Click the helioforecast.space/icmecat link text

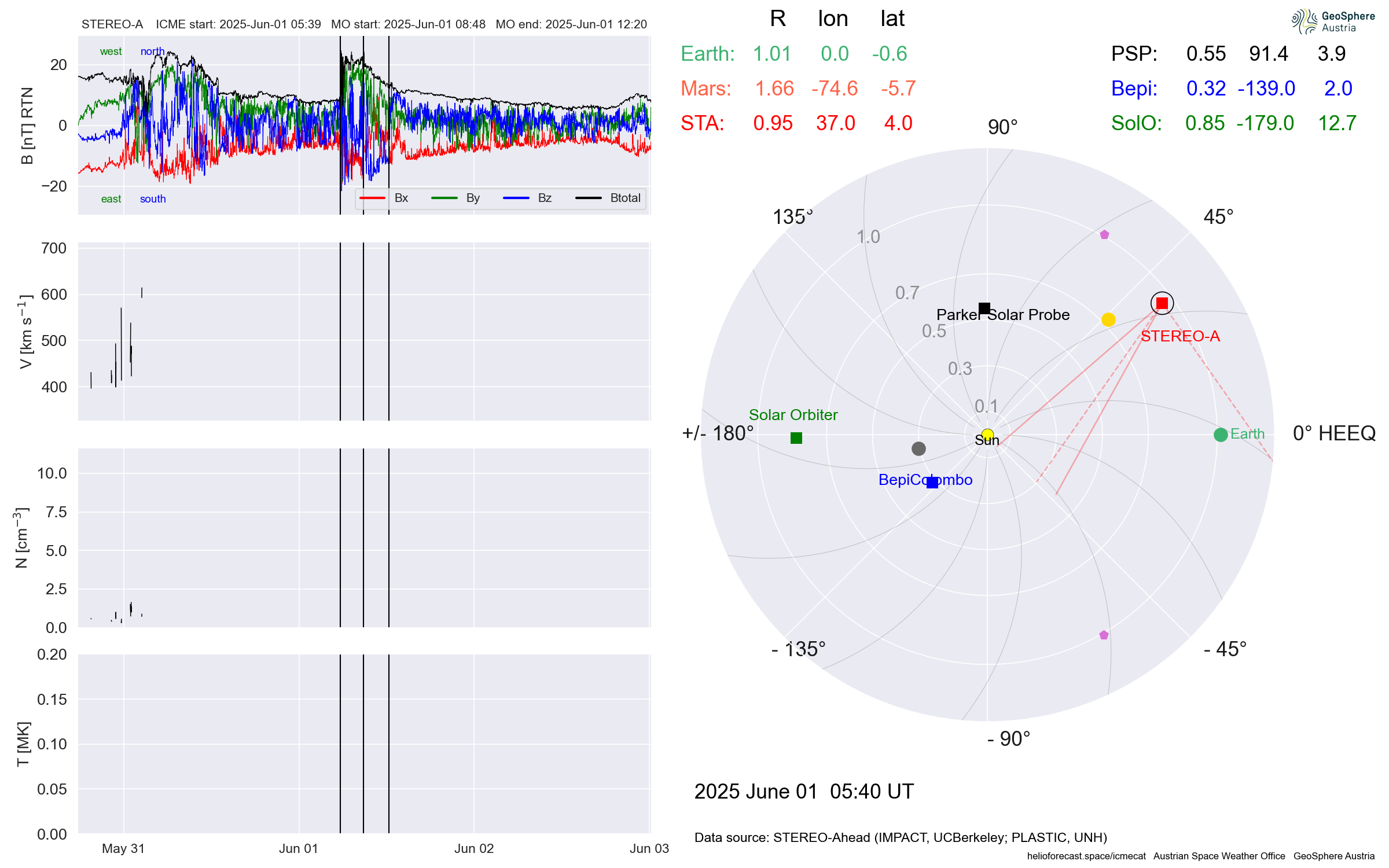tap(1086, 856)
